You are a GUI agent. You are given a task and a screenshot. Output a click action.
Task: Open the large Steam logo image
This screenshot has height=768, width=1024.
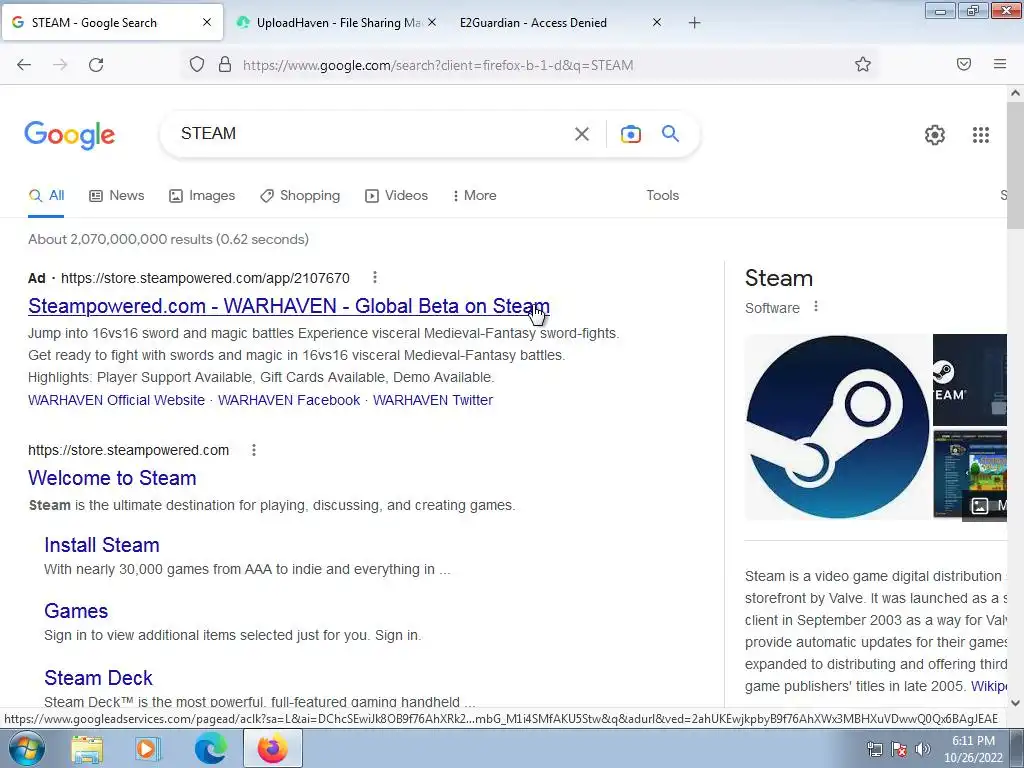[x=838, y=427]
